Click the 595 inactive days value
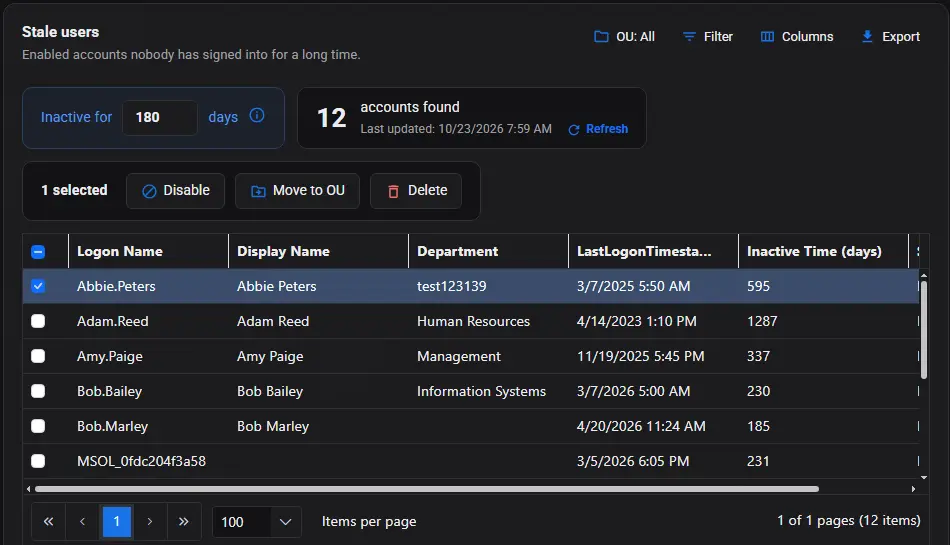Screen dimensions: 950x545 759,286
